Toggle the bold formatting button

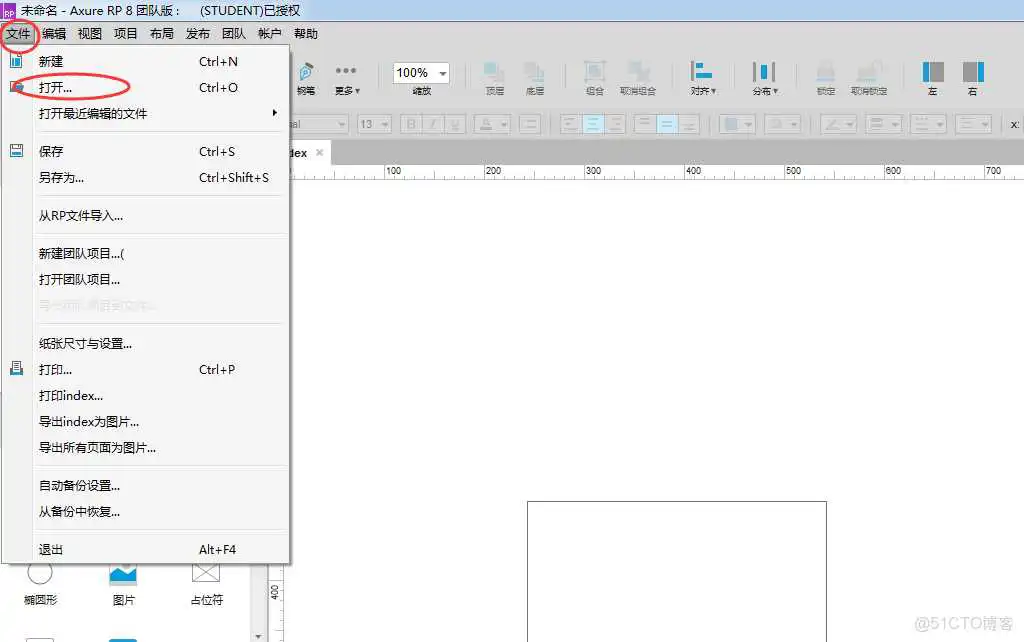(x=411, y=124)
